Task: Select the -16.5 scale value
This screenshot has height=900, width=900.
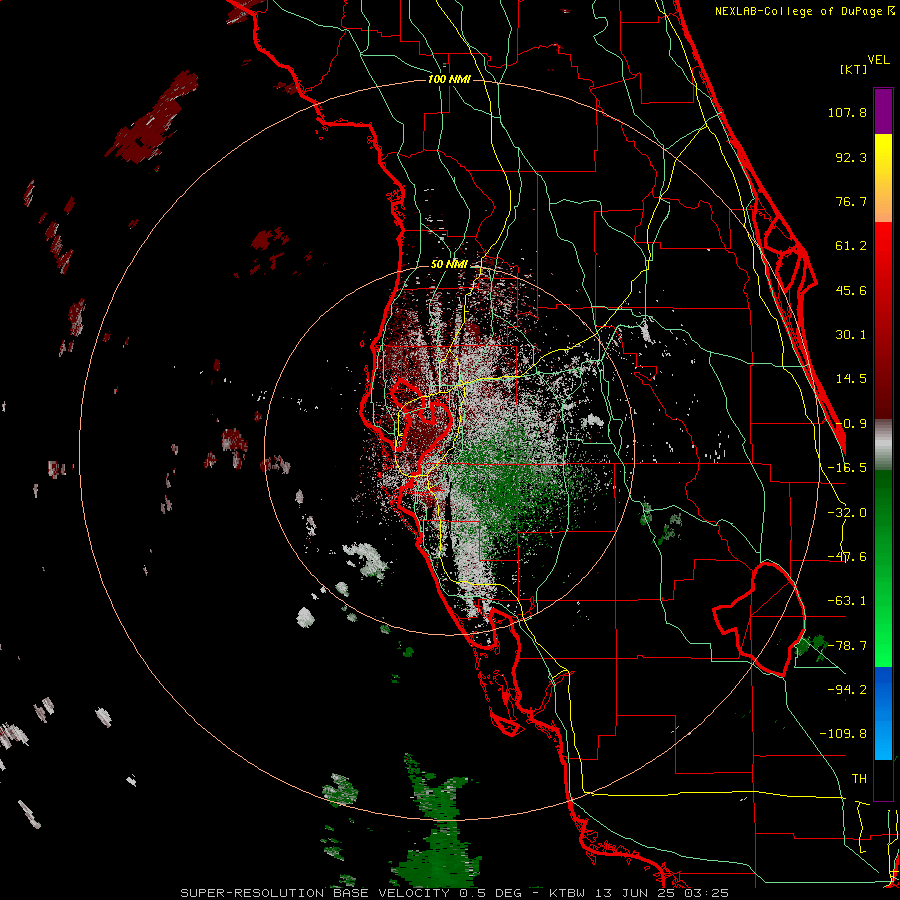Action: pyautogui.click(x=847, y=468)
